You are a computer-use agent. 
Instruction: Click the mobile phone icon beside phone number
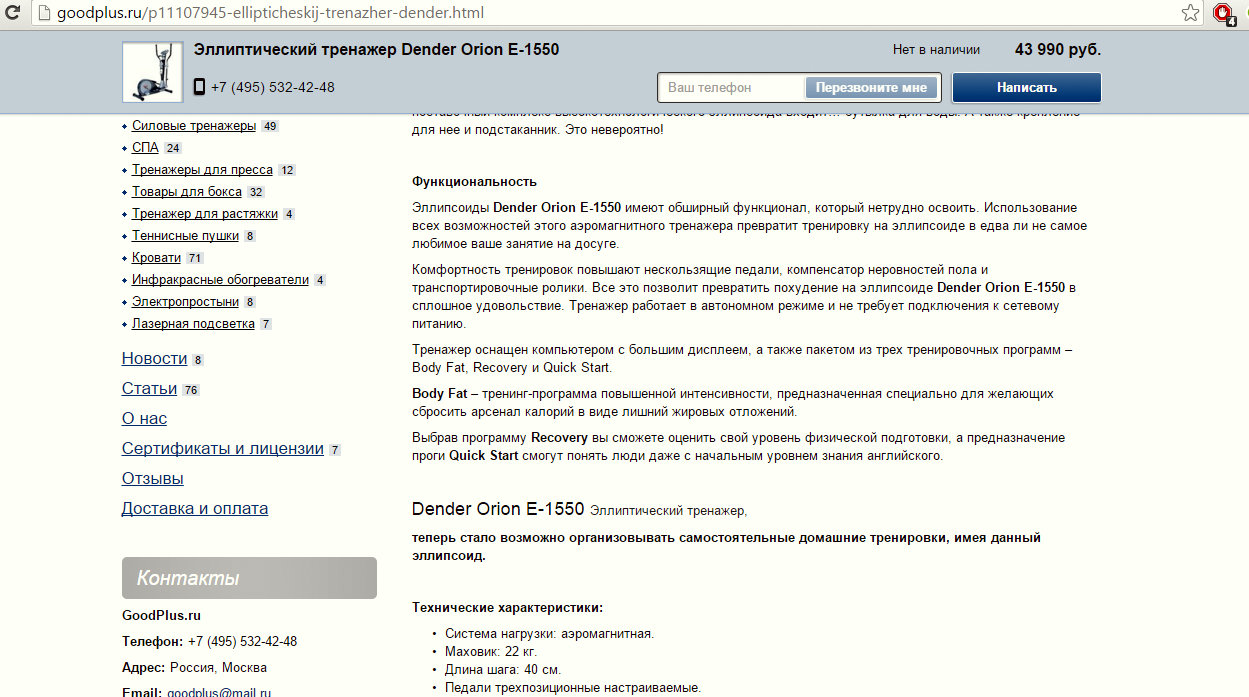point(199,87)
